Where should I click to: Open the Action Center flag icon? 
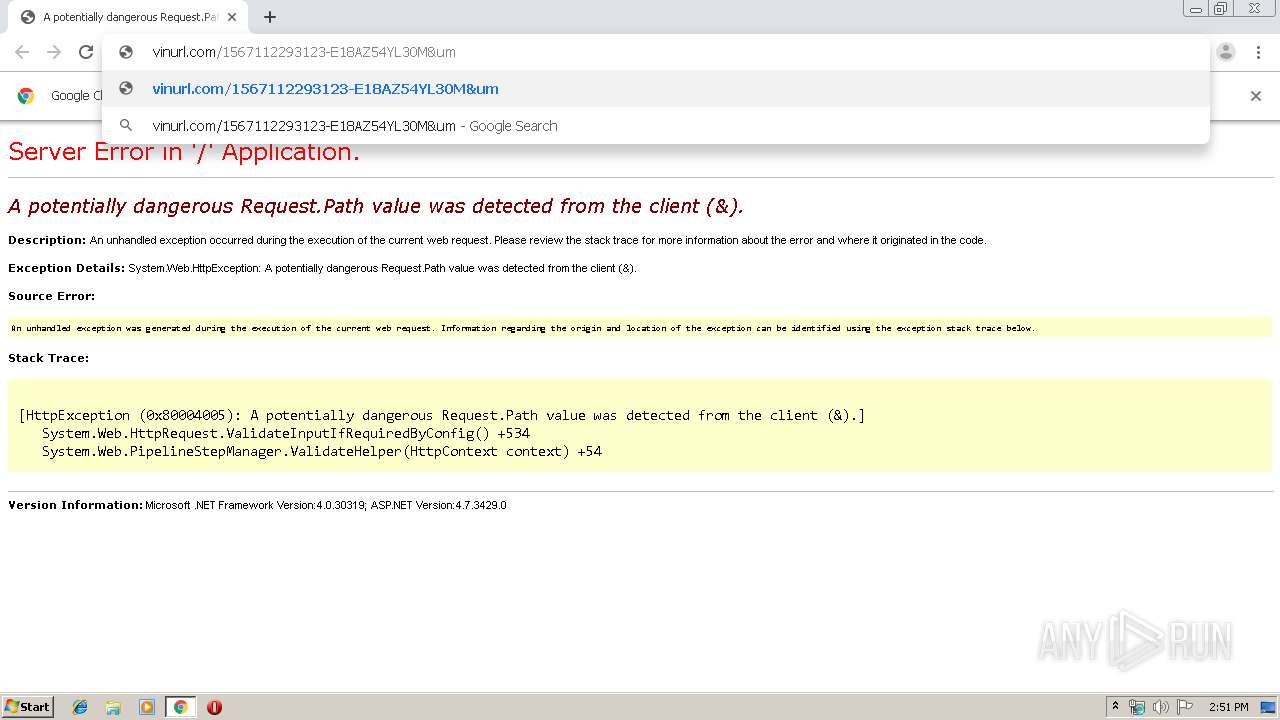coord(1185,707)
